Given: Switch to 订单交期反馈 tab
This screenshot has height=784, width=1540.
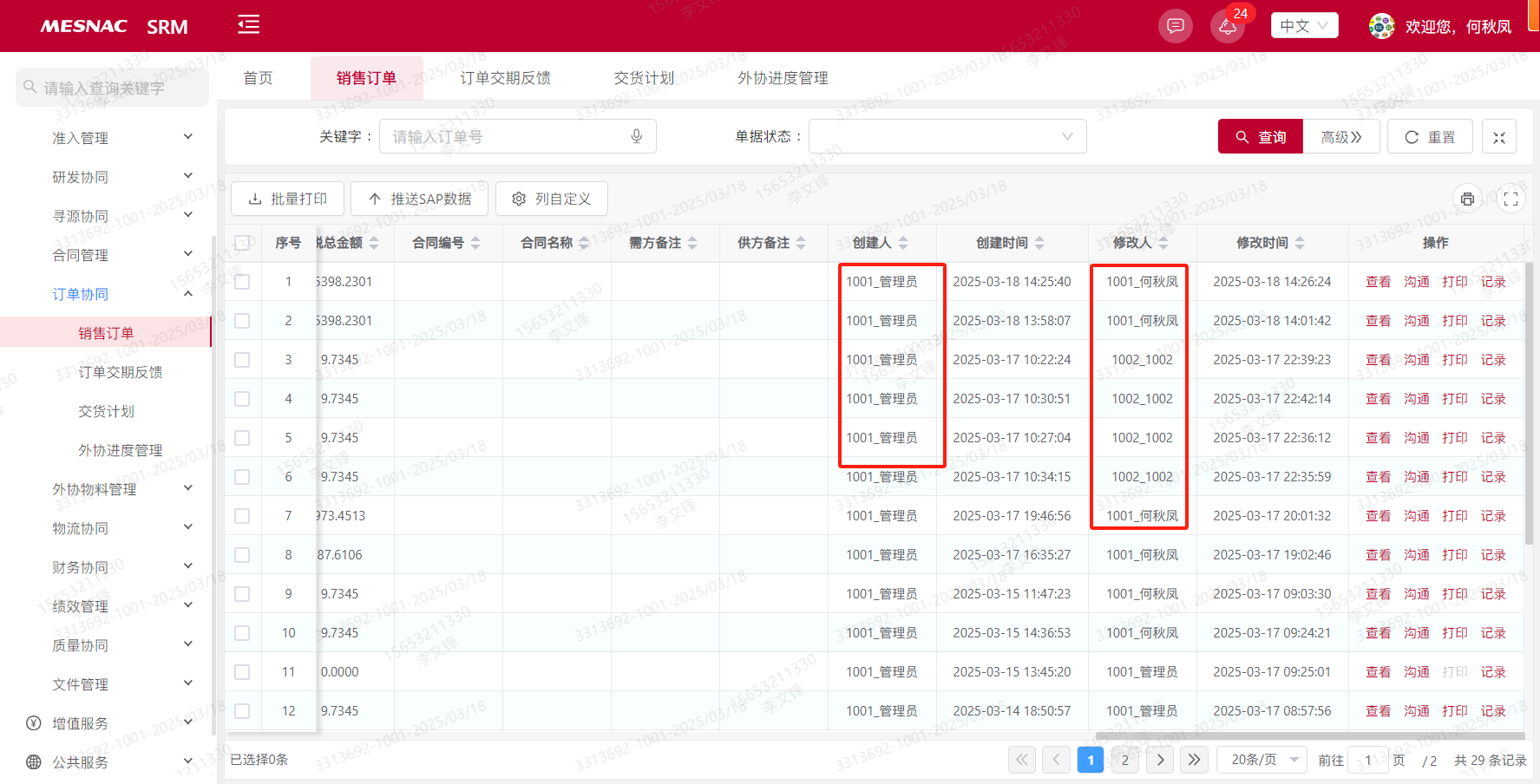Looking at the screenshot, I should pos(505,78).
